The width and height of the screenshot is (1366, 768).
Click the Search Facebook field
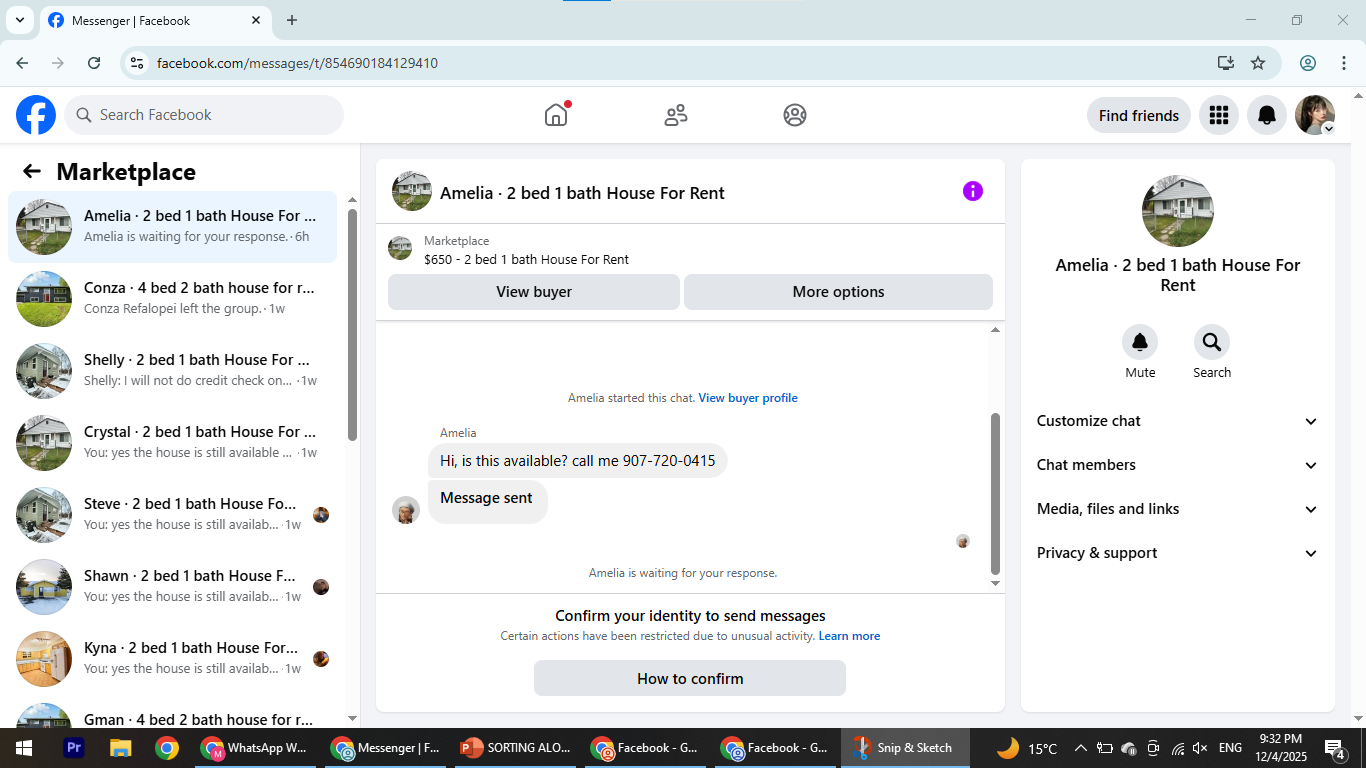pyautogui.click(x=204, y=115)
